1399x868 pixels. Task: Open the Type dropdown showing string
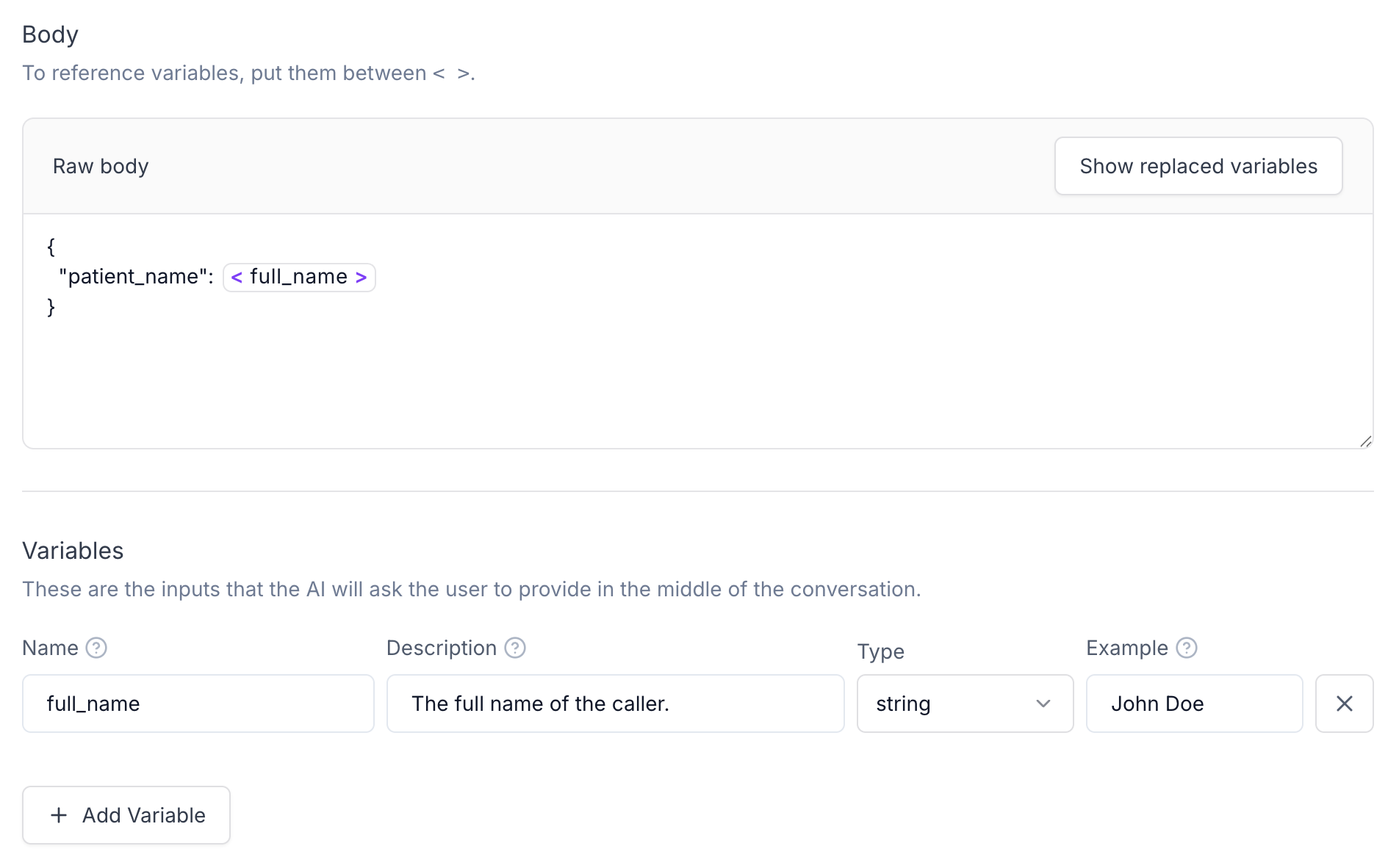(x=964, y=704)
